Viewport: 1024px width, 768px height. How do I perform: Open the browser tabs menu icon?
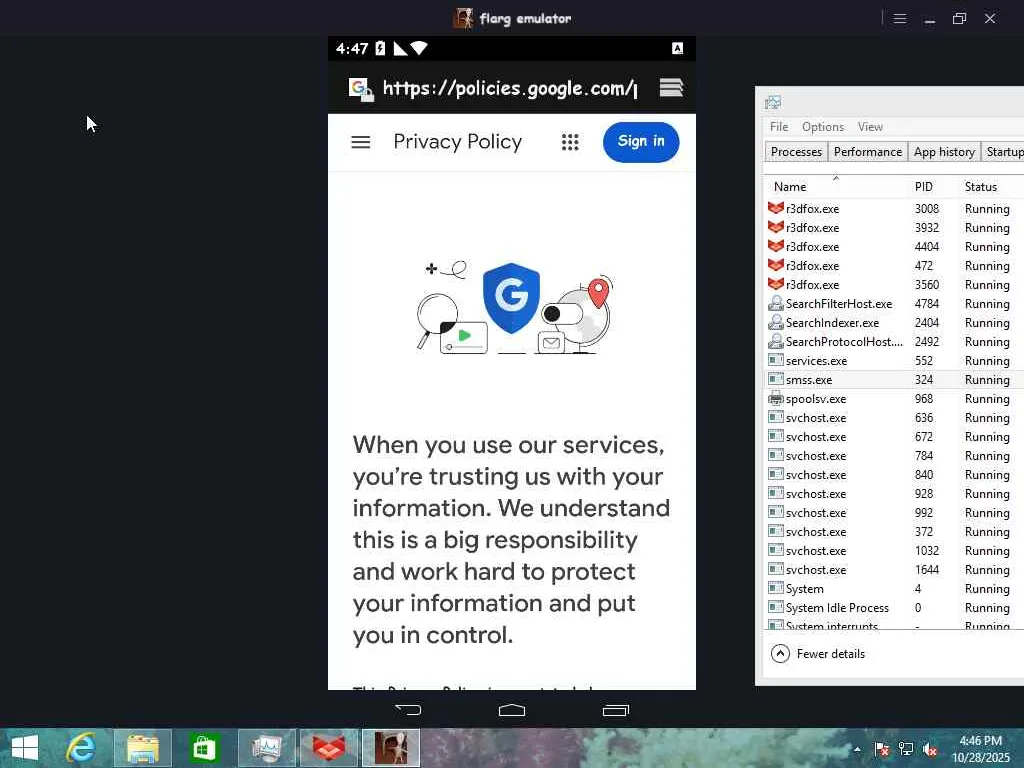[x=671, y=88]
